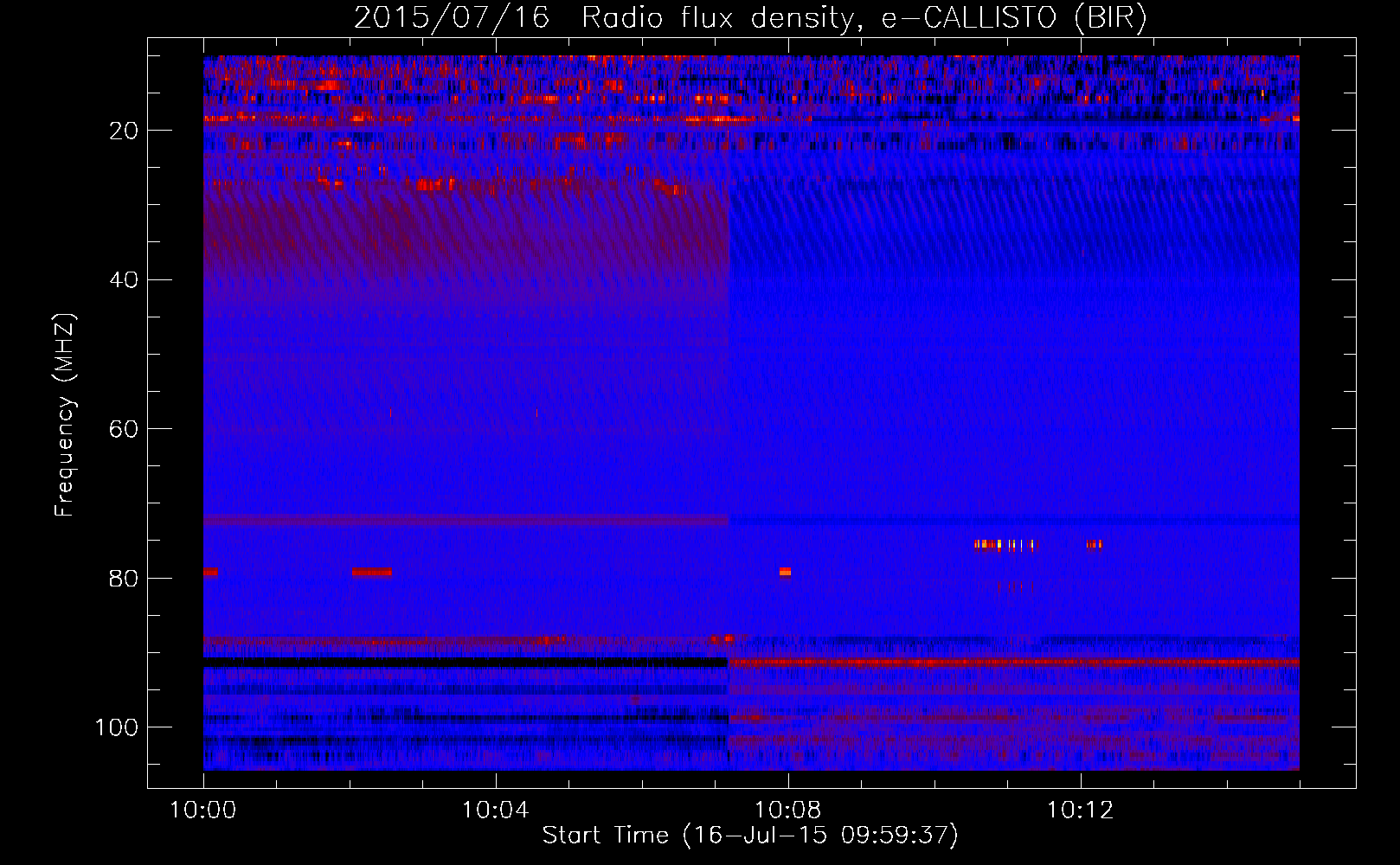Click the "20" frequency tick label
Image resolution: width=1400 pixels, height=865 pixels.
125,131
